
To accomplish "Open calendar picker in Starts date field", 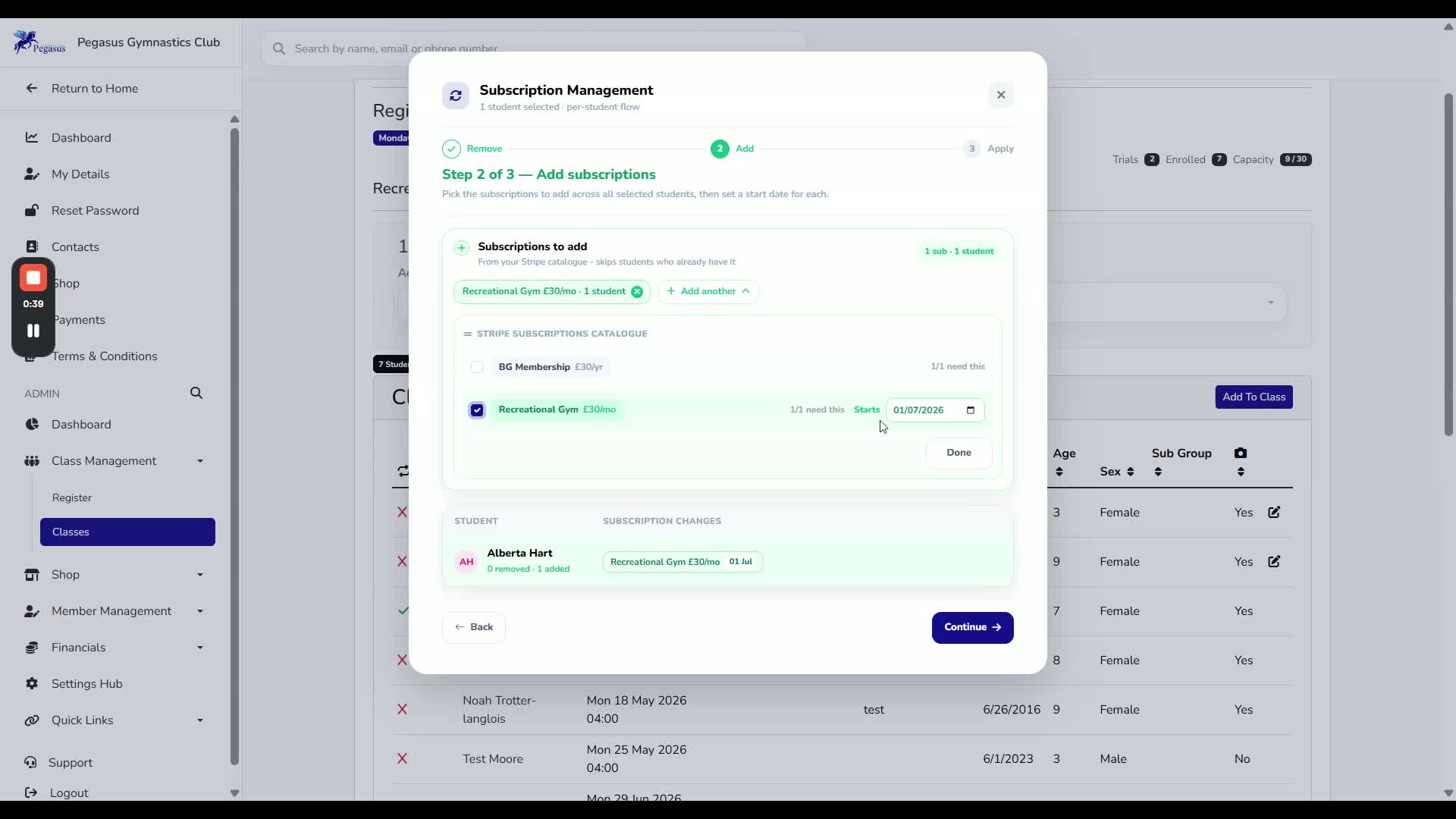I will 971,410.
